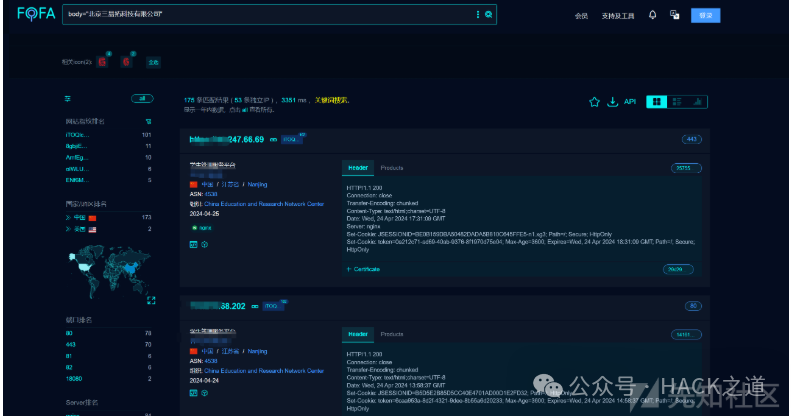Click the 25755 badge in first result header
The height and width of the screenshot is (418, 791).
(x=686, y=168)
